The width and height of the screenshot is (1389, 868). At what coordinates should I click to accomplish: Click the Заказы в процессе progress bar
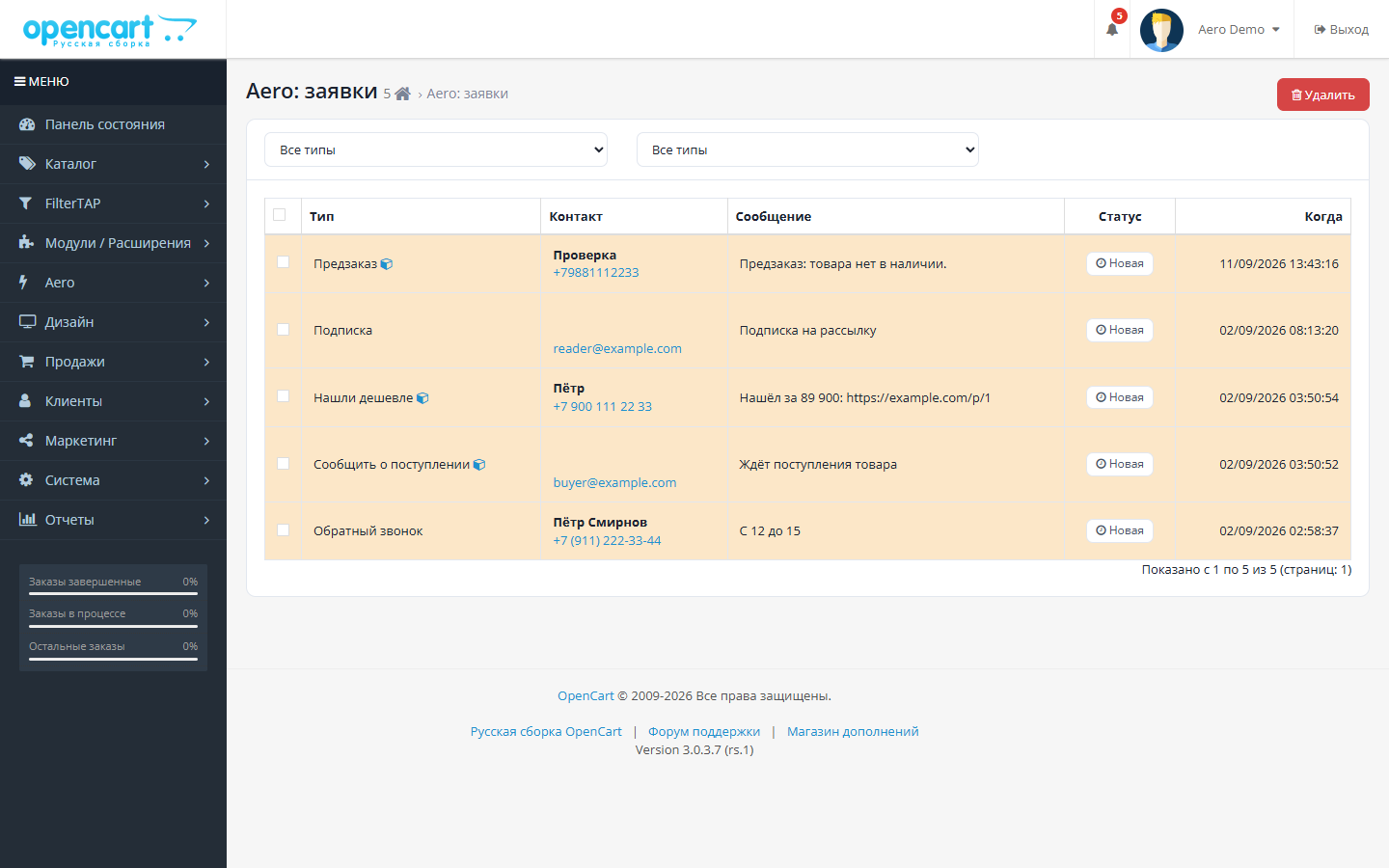click(x=113, y=626)
